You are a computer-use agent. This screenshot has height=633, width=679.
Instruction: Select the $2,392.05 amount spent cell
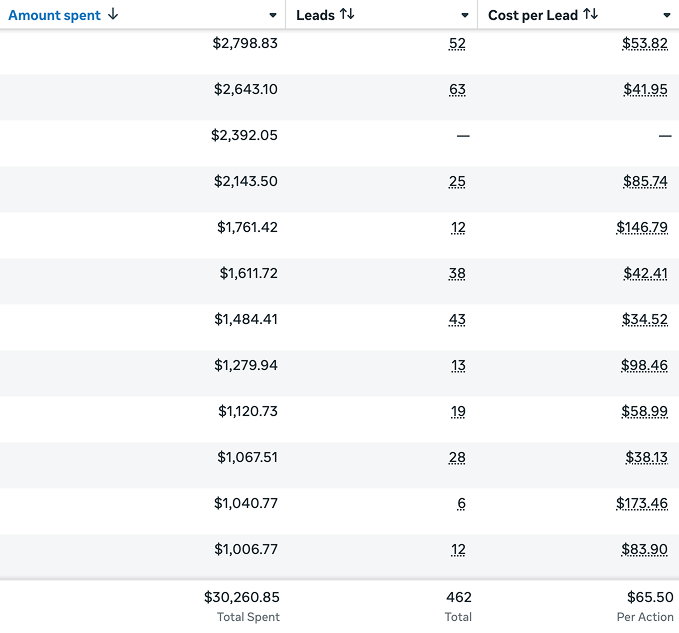tap(245, 136)
